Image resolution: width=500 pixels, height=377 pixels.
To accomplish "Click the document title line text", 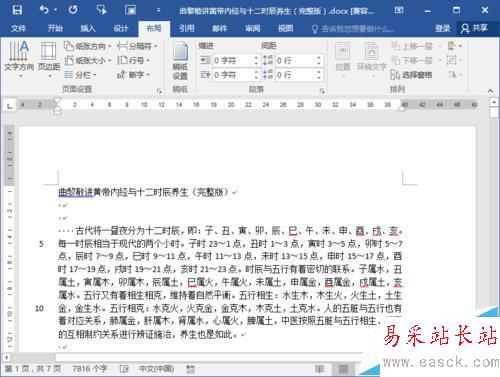I will 145,192.
